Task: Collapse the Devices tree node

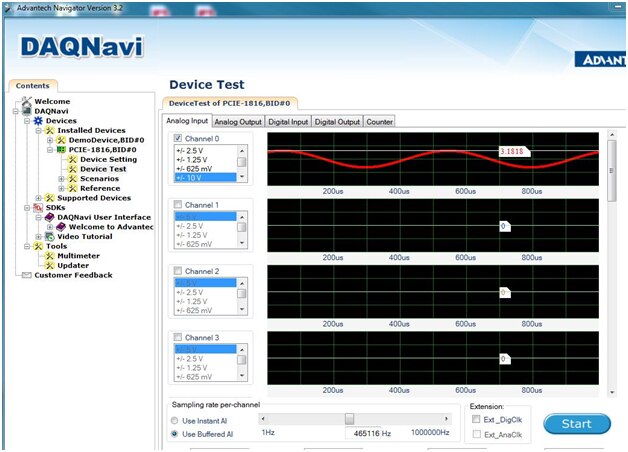Action: tap(27, 121)
